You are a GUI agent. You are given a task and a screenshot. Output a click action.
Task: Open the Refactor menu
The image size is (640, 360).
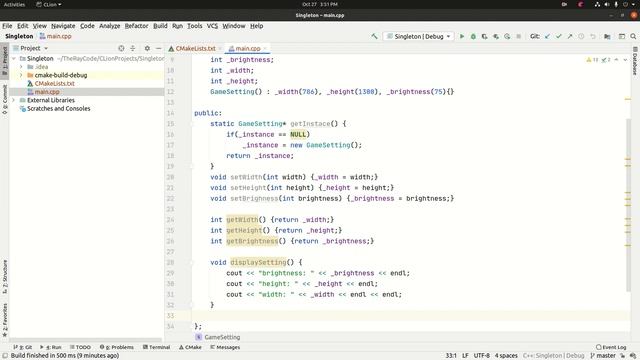click(x=136, y=26)
